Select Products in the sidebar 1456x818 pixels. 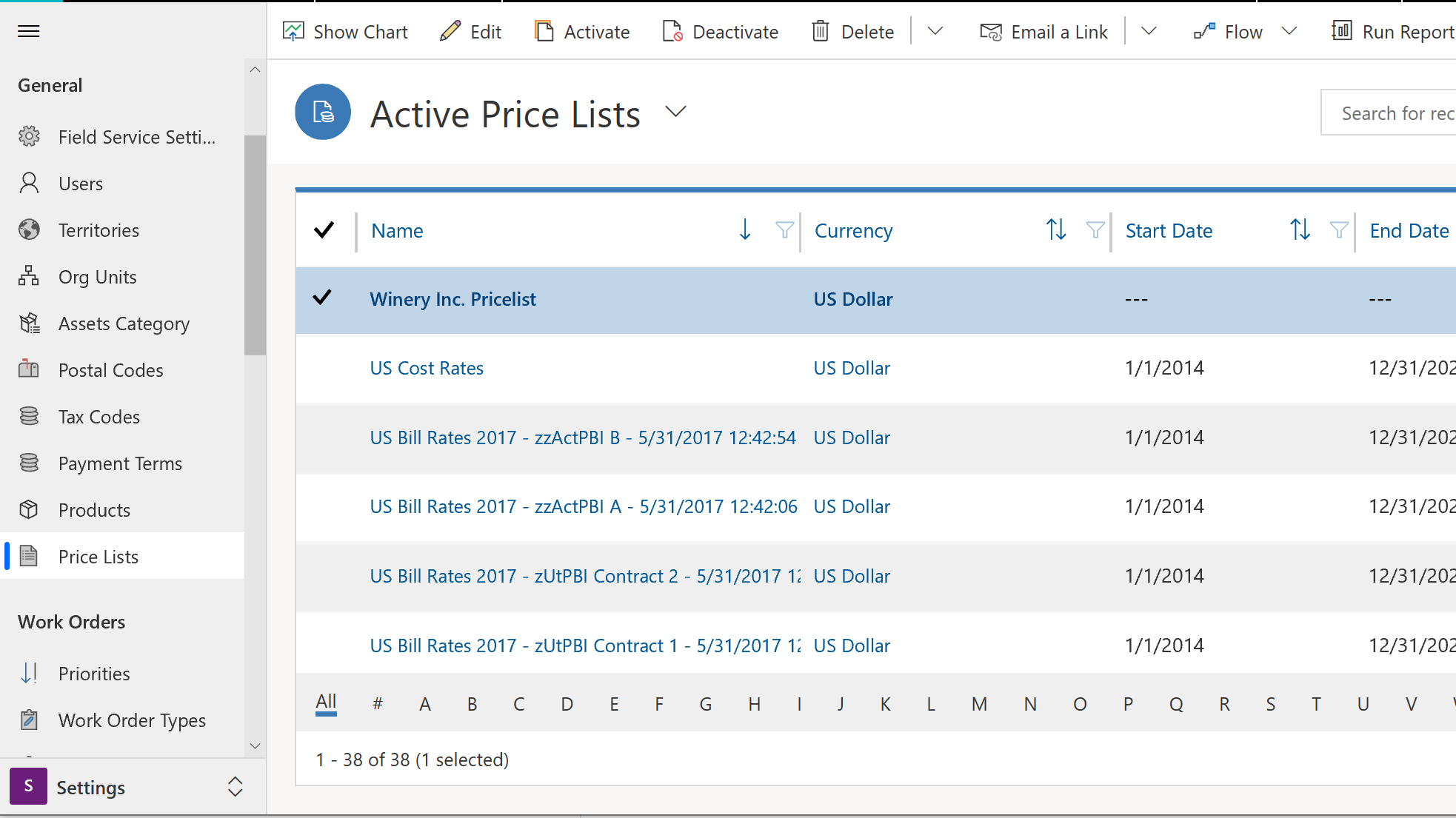tap(122, 510)
